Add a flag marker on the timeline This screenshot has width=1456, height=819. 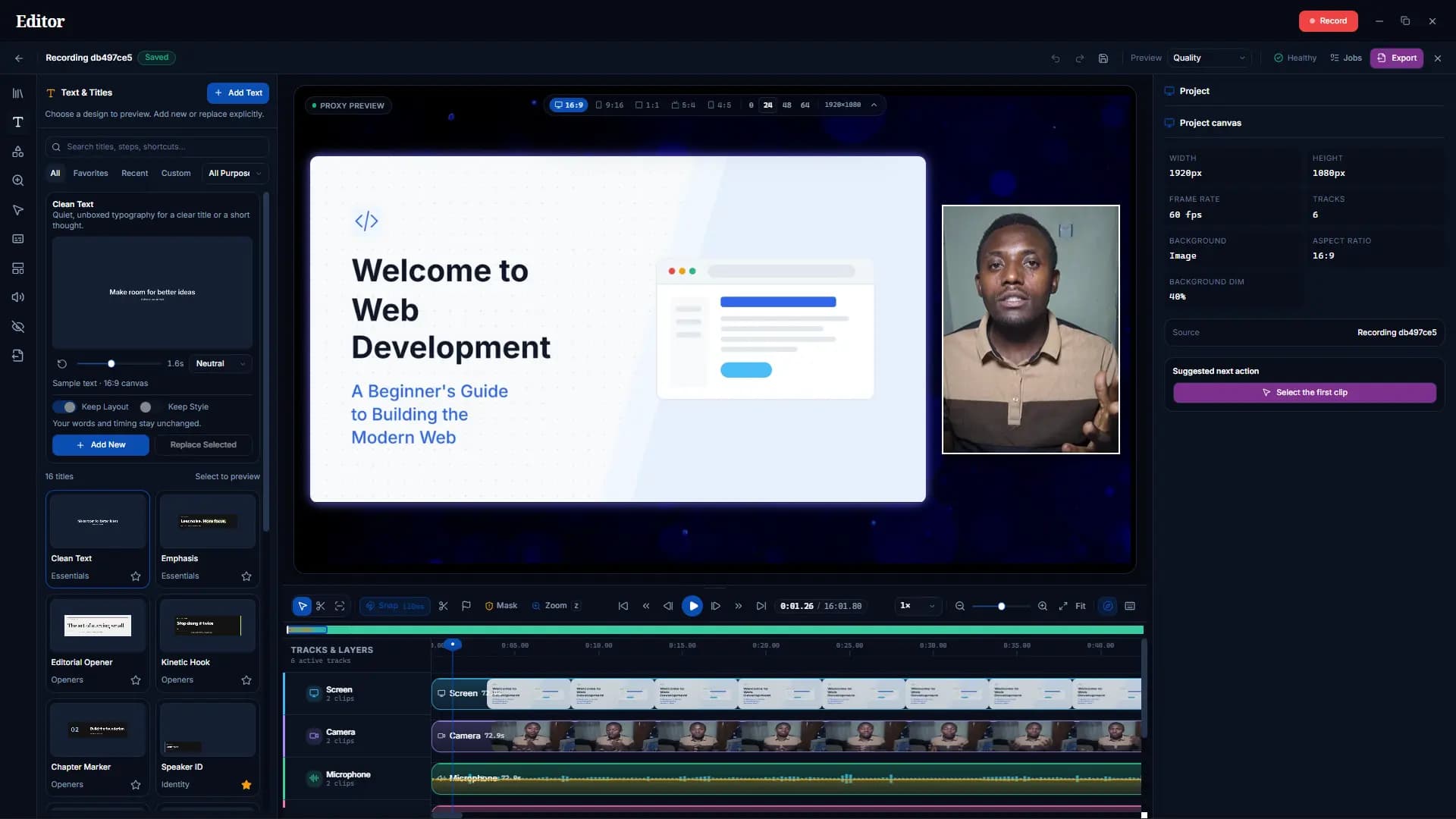click(466, 606)
